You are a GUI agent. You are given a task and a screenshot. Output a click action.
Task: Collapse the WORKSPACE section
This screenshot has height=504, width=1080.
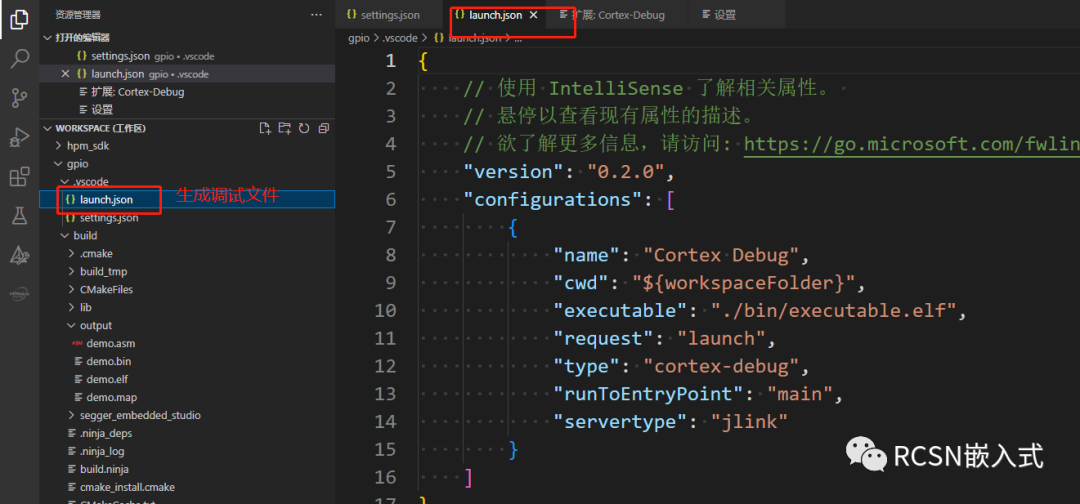tap(47, 128)
